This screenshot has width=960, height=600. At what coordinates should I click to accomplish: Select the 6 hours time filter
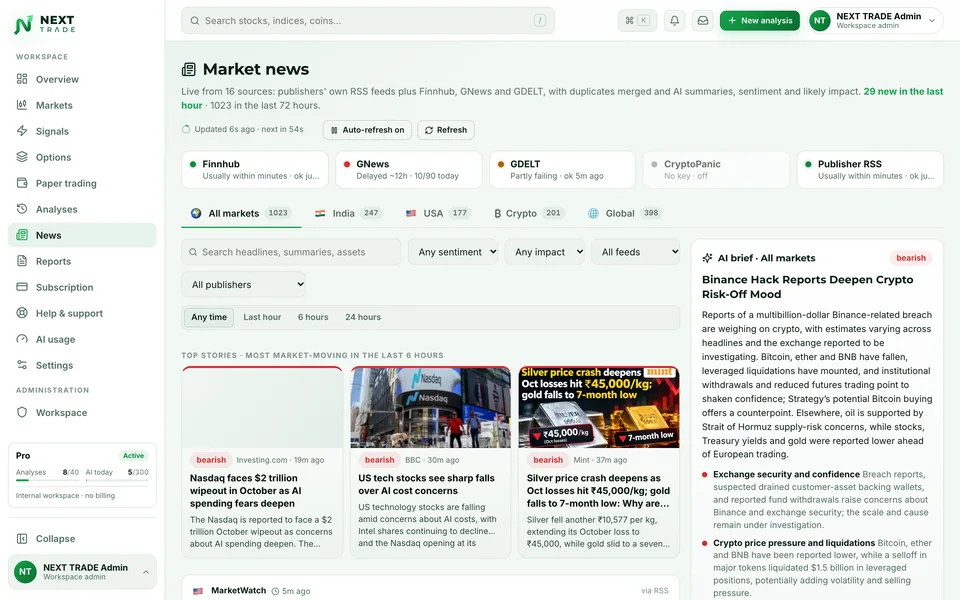pos(313,317)
